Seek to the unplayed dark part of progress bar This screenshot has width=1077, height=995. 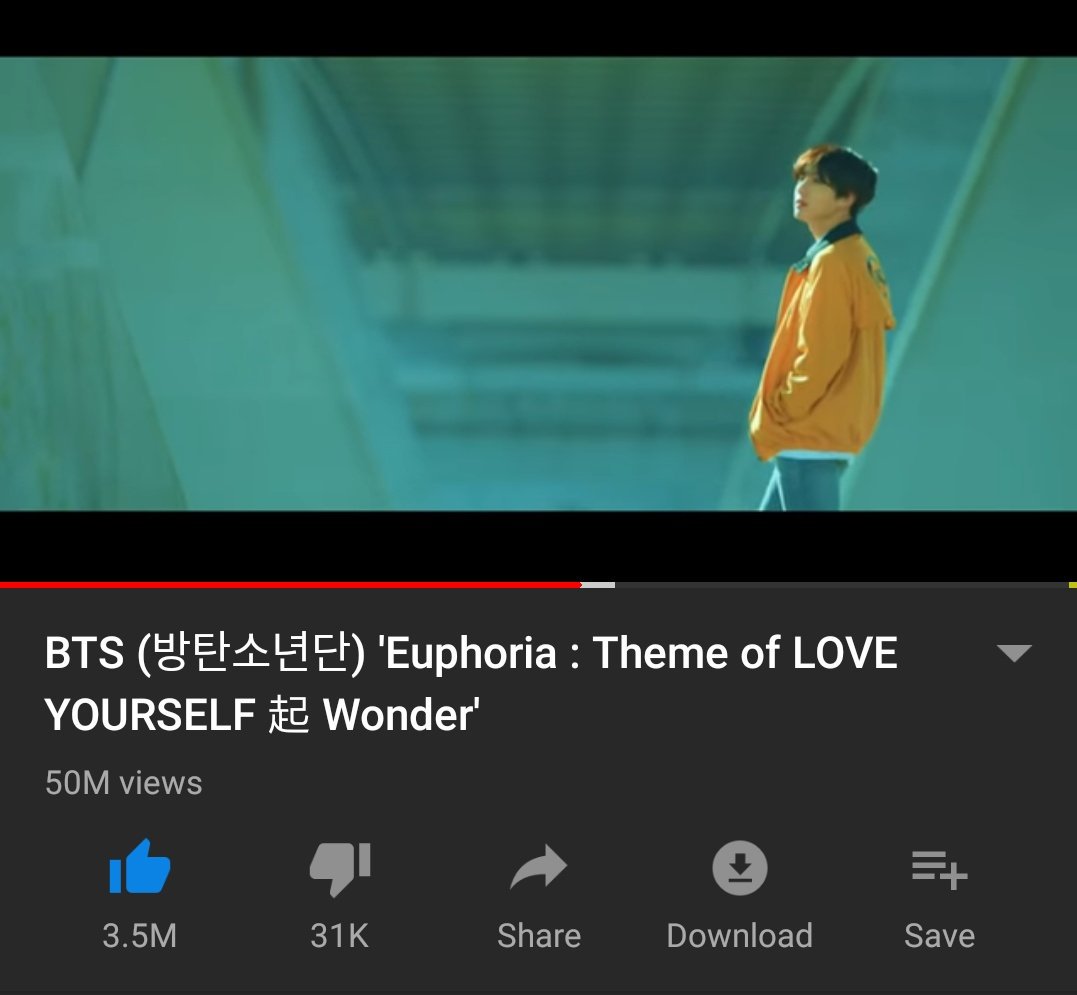point(841,585)
